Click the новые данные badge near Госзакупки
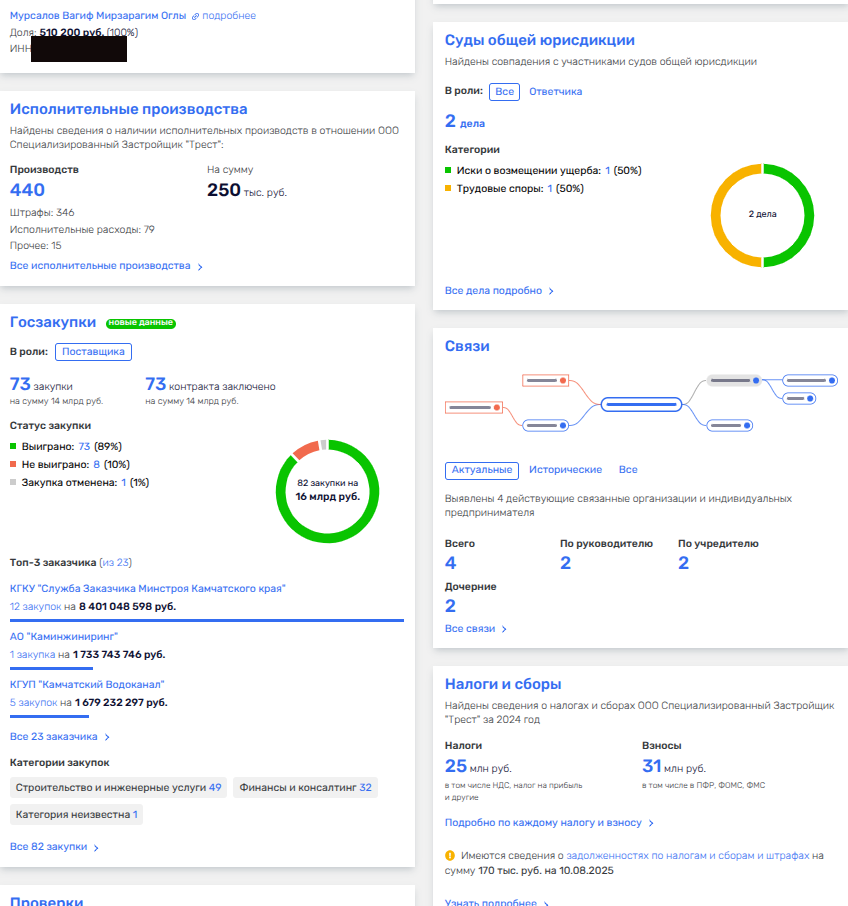This screenshot has height=906, width=848. click(141, 323)
